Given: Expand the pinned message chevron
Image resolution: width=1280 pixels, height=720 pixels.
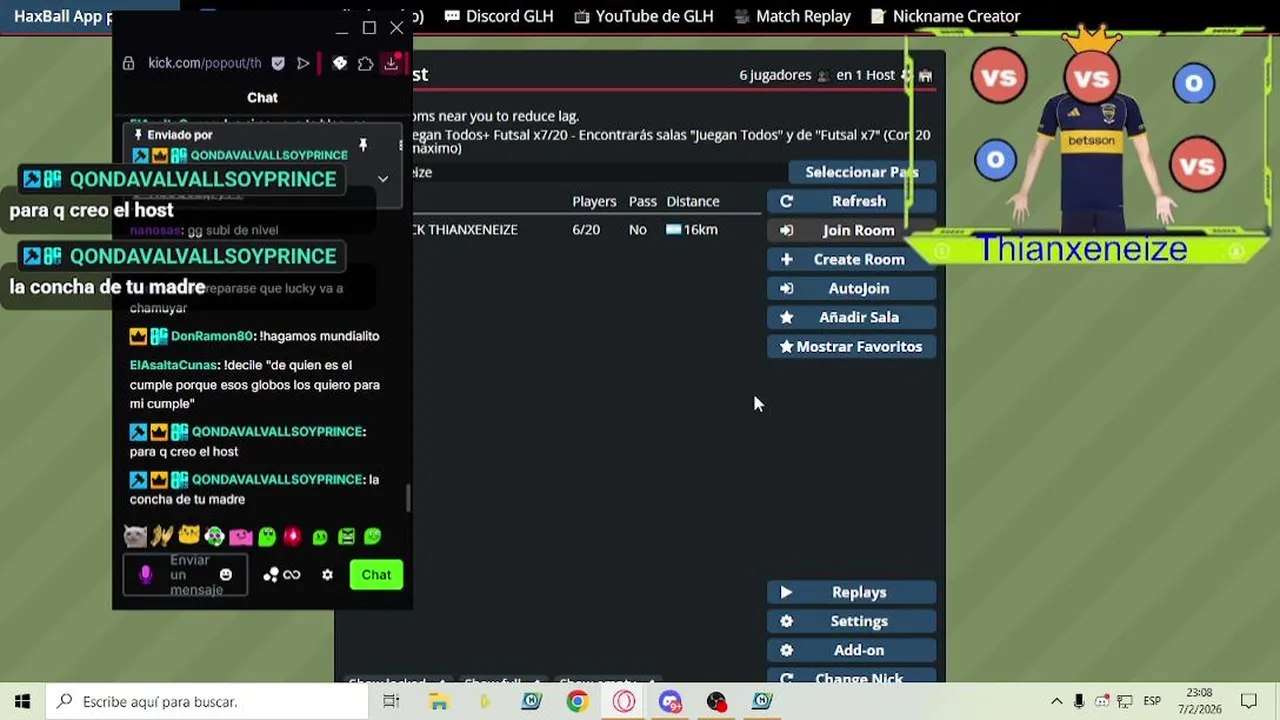Looking at the screenshot, I should (382, 178).
